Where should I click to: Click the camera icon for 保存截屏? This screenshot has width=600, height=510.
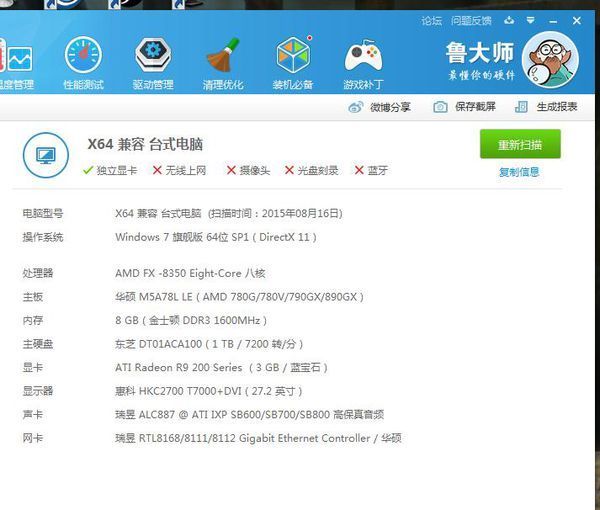(440, 107)
